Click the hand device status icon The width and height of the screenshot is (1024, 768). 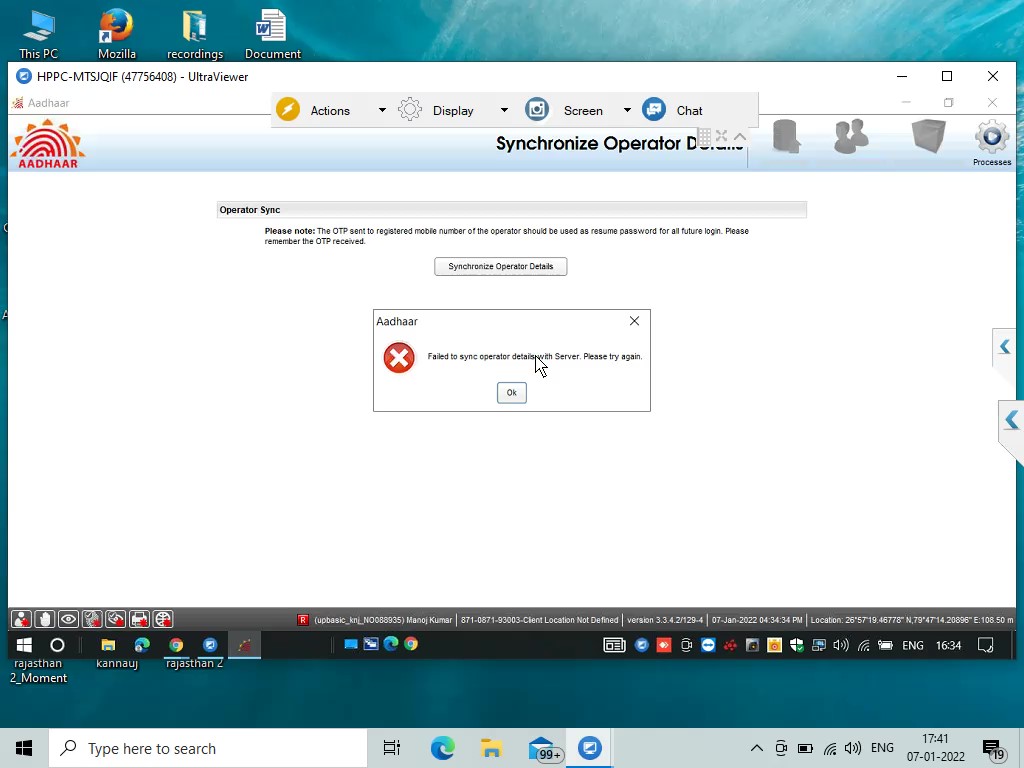[x=45, y=618]
